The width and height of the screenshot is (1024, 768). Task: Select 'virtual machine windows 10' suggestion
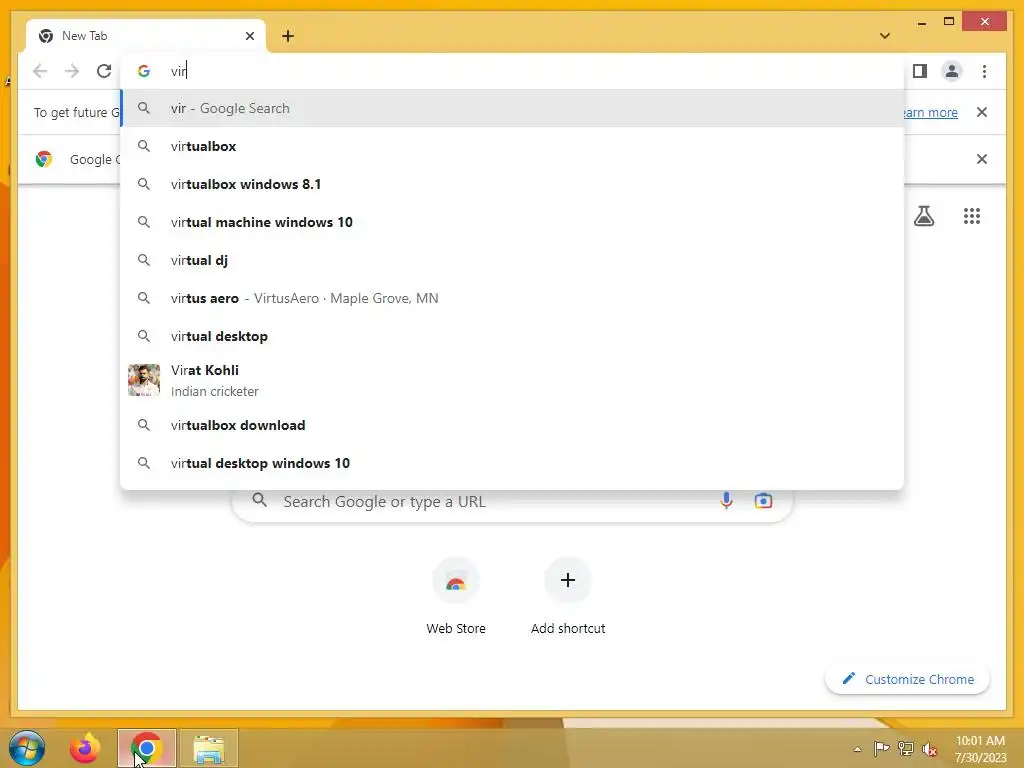(512, 222)
